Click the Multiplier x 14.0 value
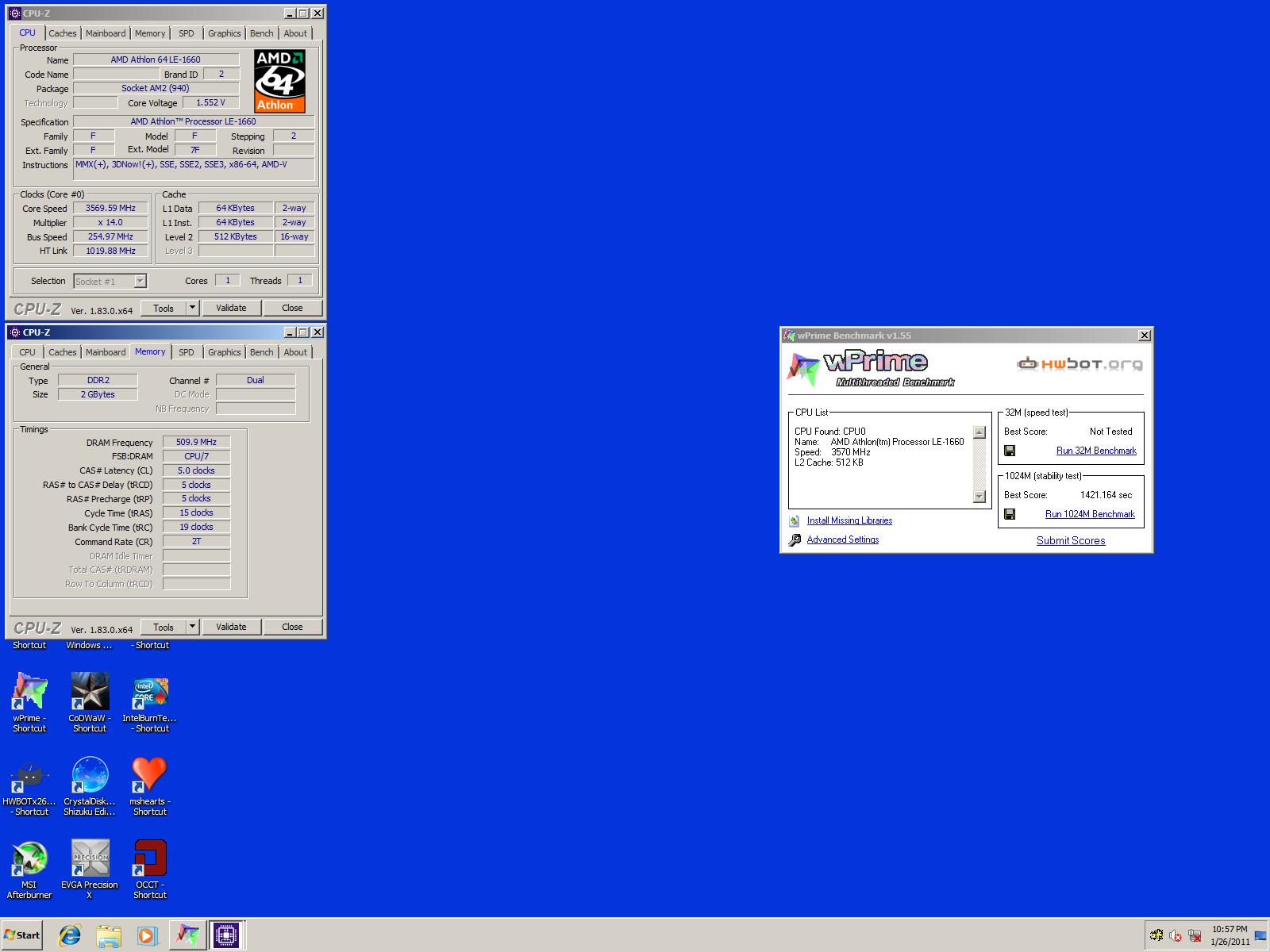The width and height of the screenshot is (1270, 952). [x=111, y=222]
